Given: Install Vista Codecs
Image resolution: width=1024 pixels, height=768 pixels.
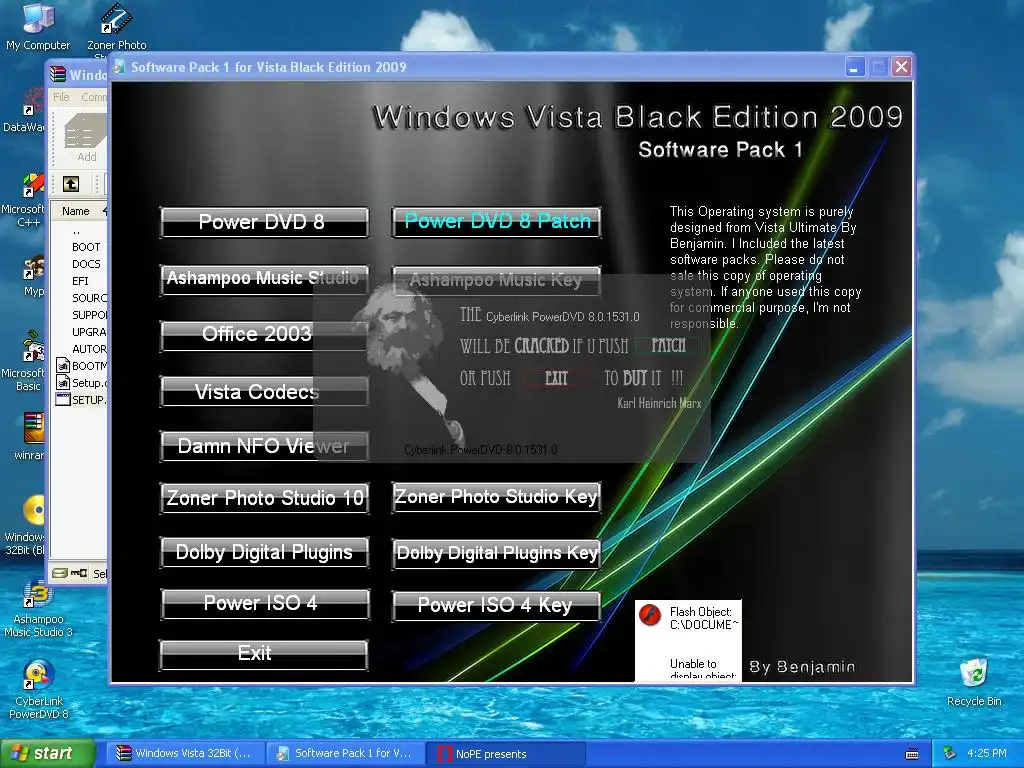Looking at the screenshot, I should click(x=264, y=392).
